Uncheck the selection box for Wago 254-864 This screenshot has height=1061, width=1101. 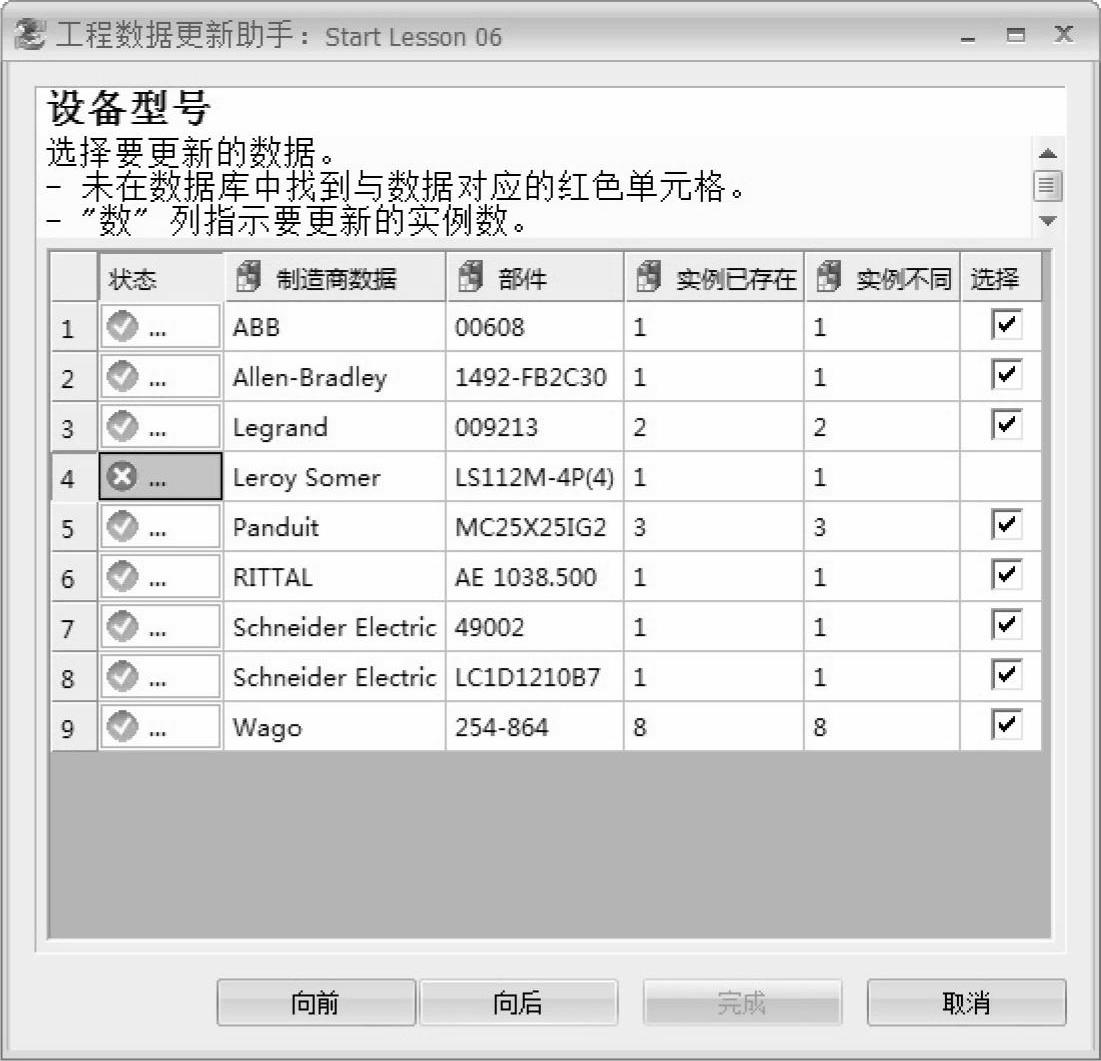coord(1006,725)
